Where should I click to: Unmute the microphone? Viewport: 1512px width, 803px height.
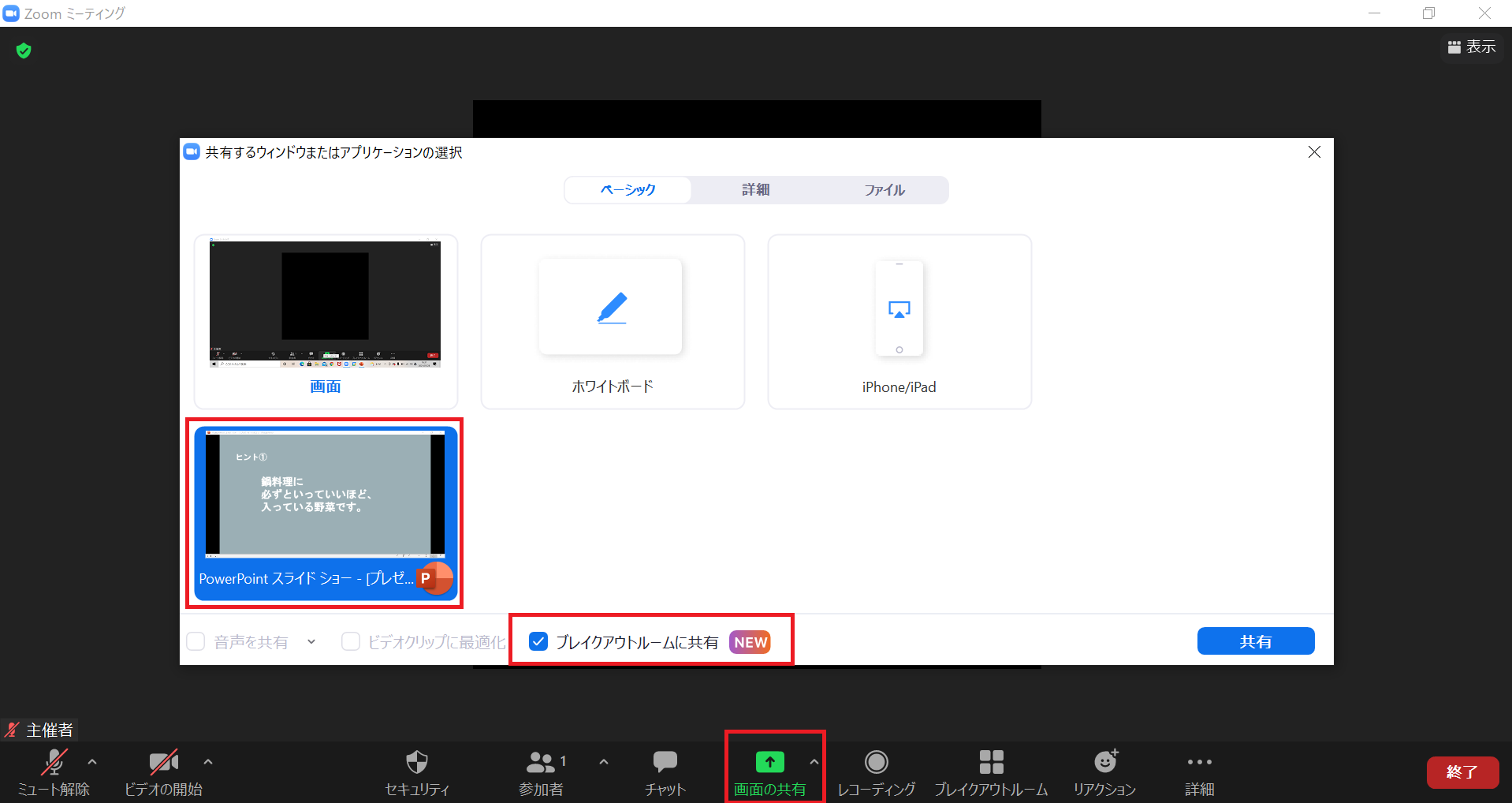click(54, 762)
